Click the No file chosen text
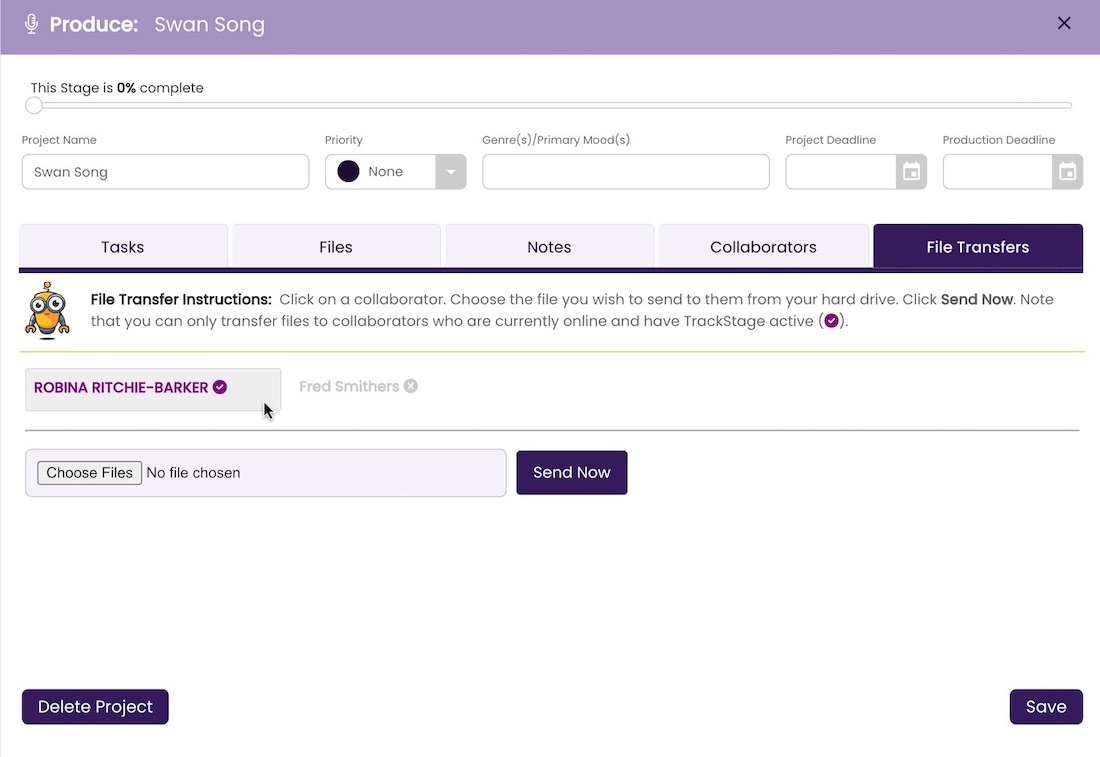Image resolution: width=1100 pixels, height=757 pixels. click(x=193, y=473)
